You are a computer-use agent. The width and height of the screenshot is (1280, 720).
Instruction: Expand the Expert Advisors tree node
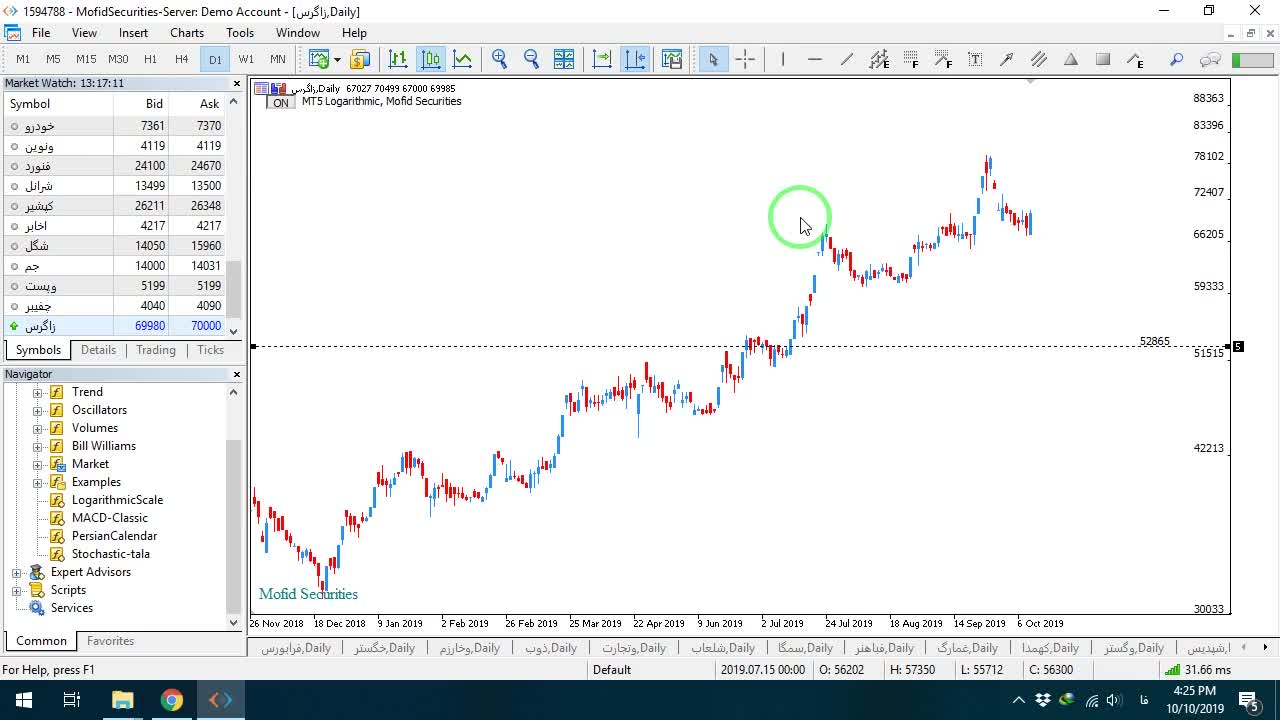(x=16, y=572)
